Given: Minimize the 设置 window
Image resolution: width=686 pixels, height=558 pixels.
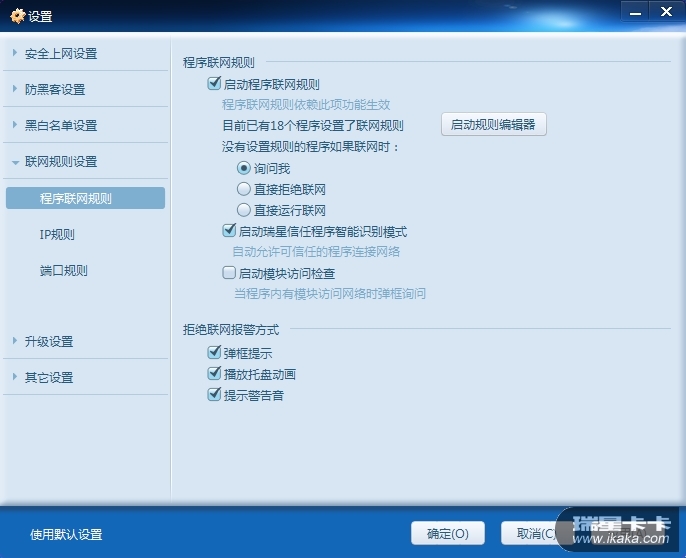Looking at the screenshot, I should [635, 12].
